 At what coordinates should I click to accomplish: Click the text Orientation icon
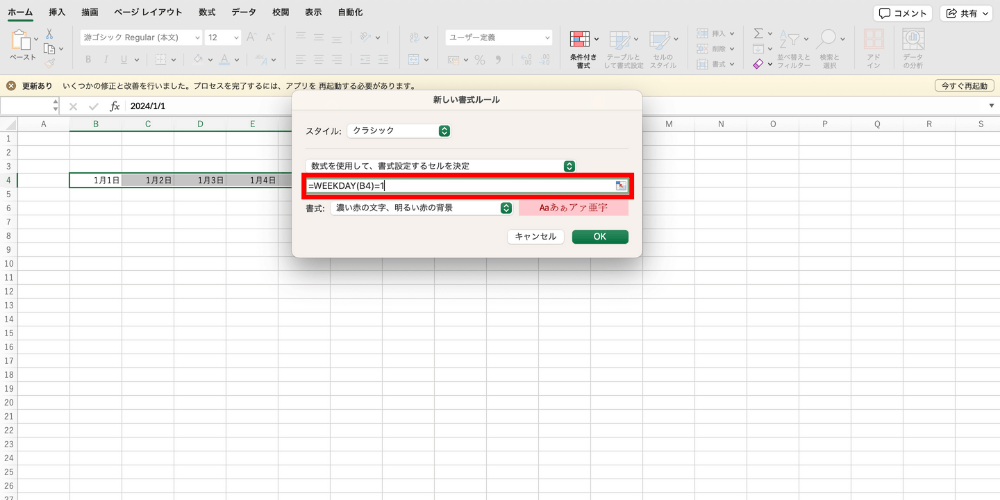tap(365, 37)
